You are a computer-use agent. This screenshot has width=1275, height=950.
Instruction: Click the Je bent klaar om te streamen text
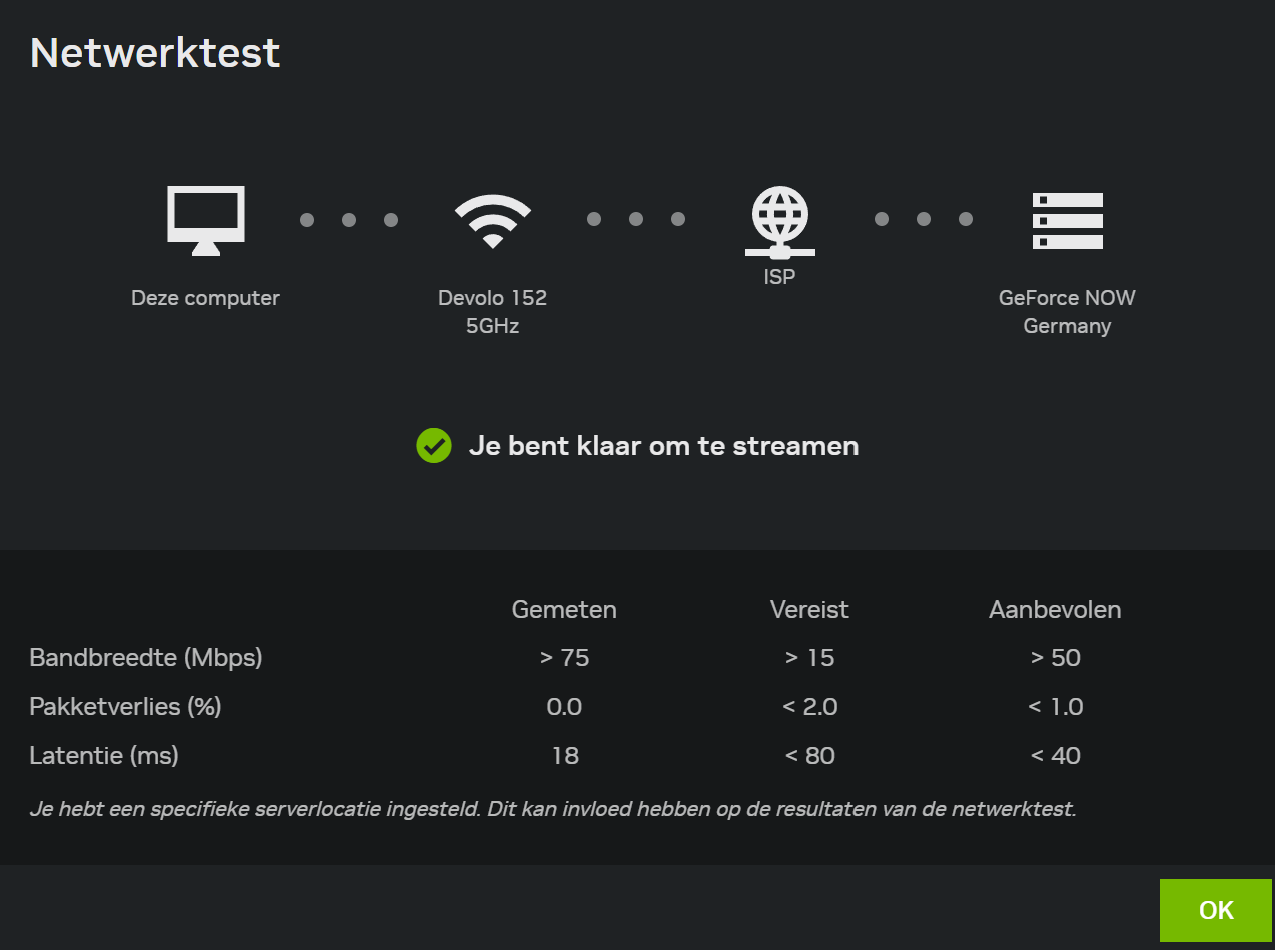pyautogui.click(x=665, y=446)
